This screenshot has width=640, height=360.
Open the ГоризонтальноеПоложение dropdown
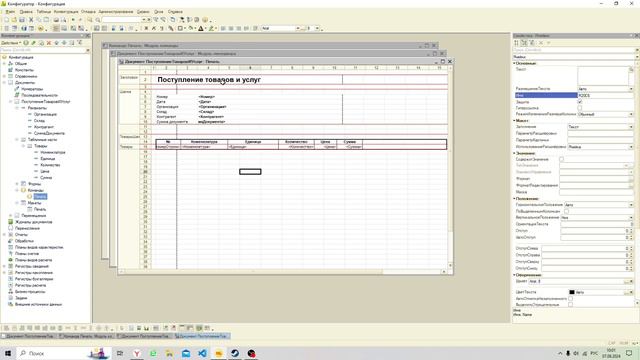coord(631,204)
